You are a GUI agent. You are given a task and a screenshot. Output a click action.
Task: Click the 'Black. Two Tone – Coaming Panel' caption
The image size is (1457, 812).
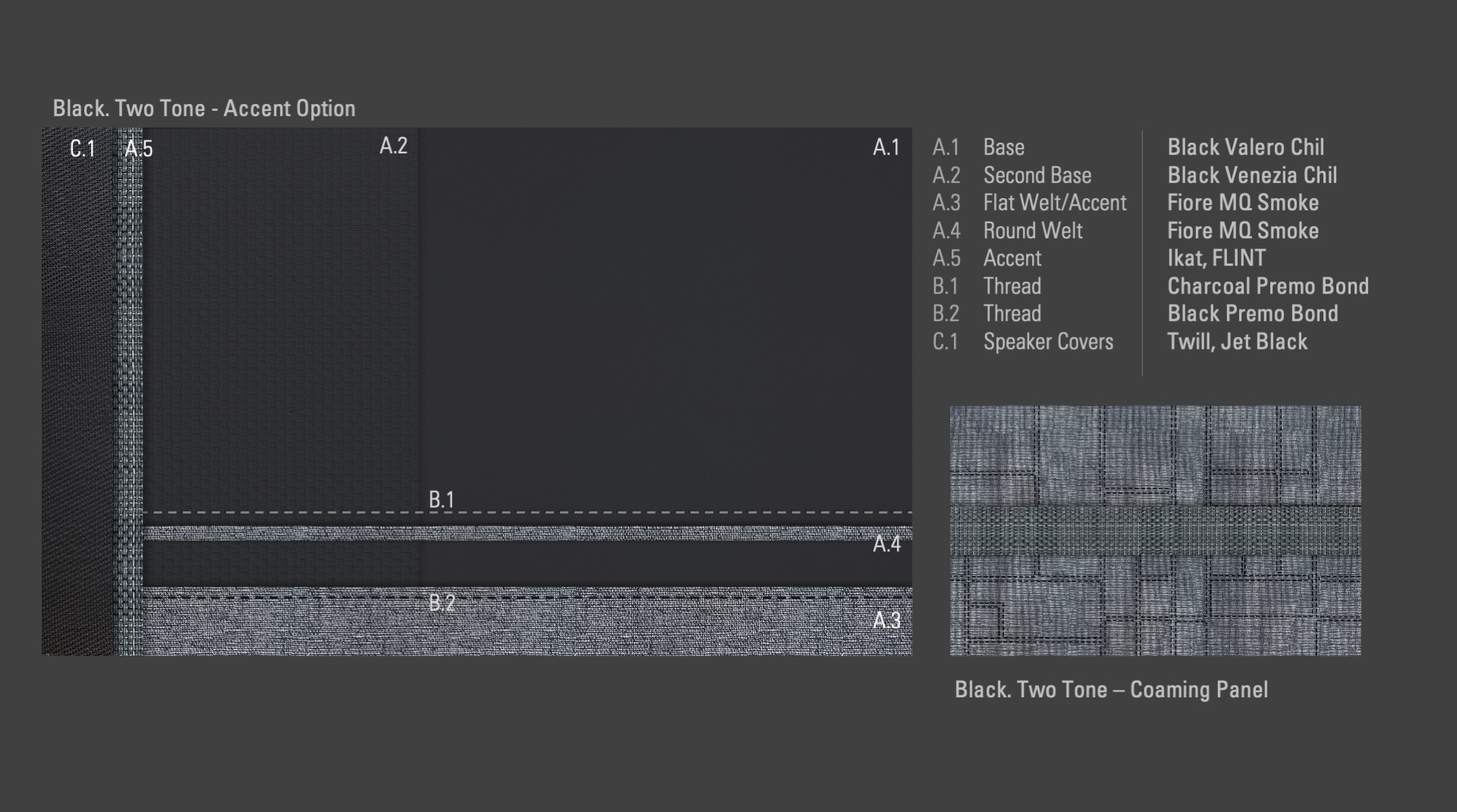(x=1111, y=690)
